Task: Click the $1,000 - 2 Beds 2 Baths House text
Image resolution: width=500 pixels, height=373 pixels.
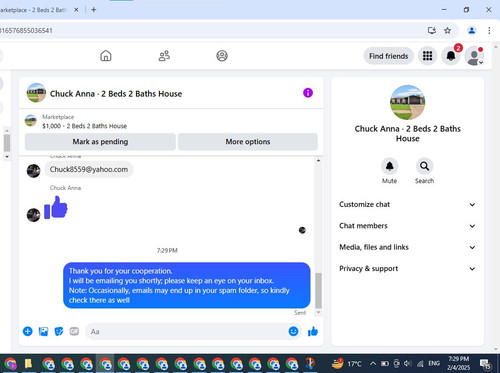Action: click(x=84, y=126)
